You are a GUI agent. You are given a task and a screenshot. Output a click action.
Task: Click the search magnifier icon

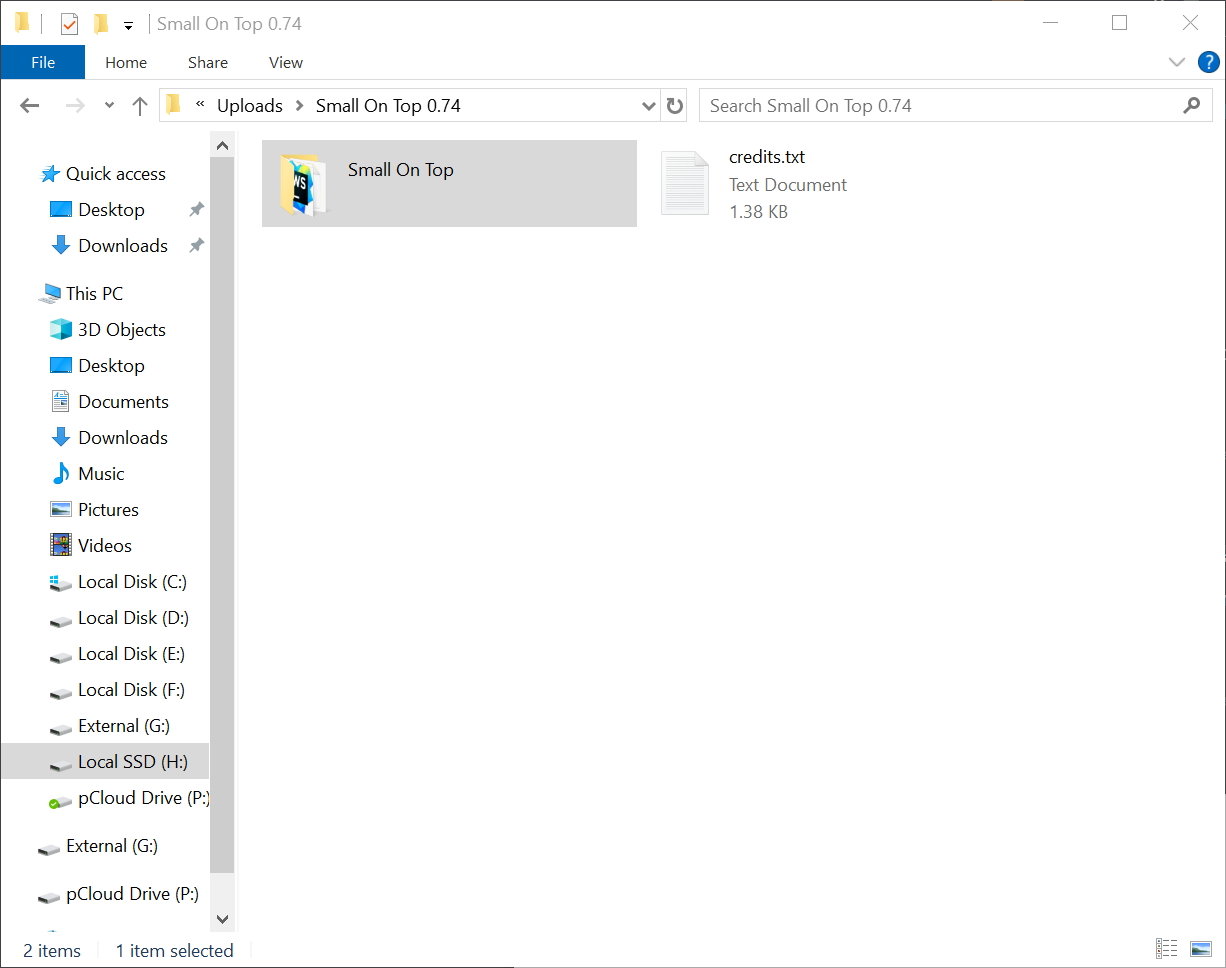click(x=1191, y=106)
